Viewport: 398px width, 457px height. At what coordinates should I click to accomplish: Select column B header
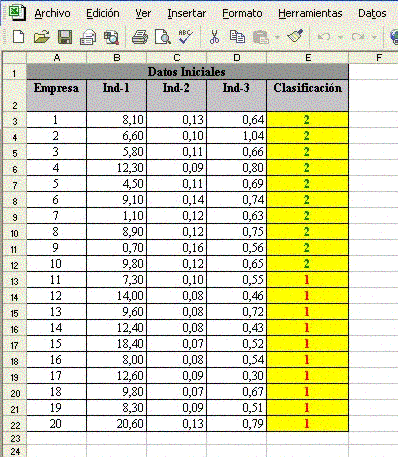pos(117,58)
